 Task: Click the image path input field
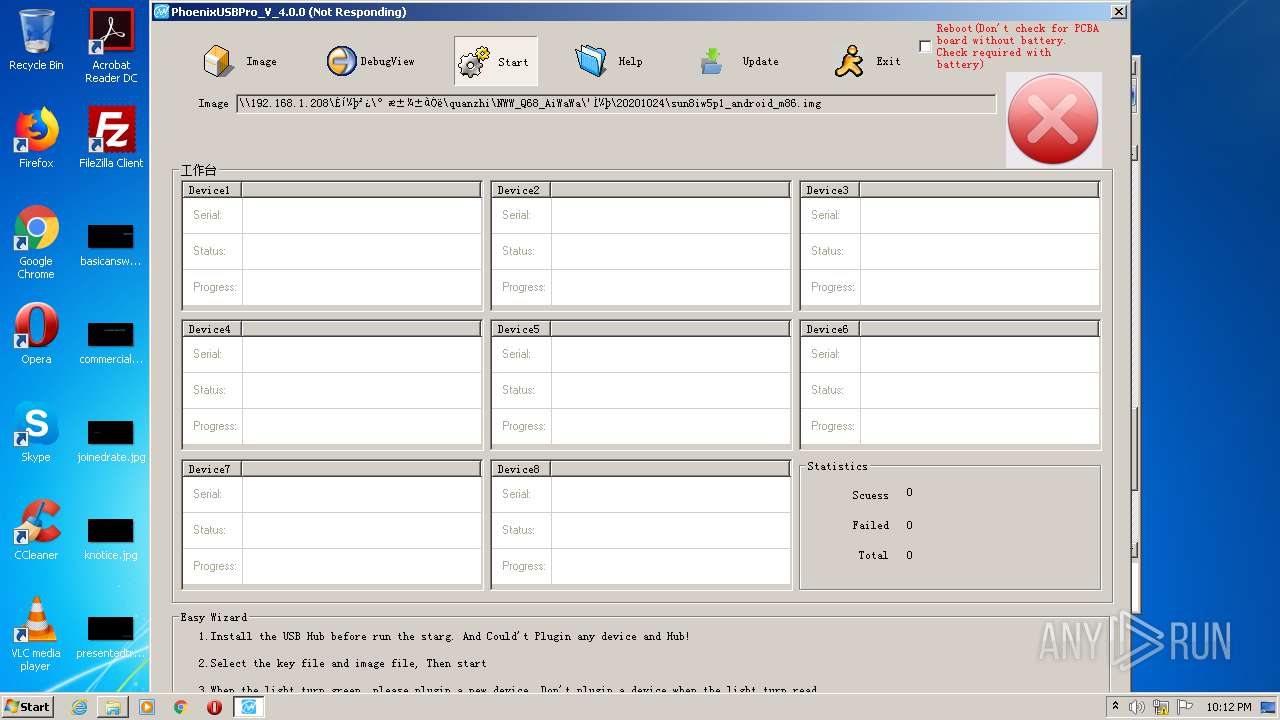616,103
